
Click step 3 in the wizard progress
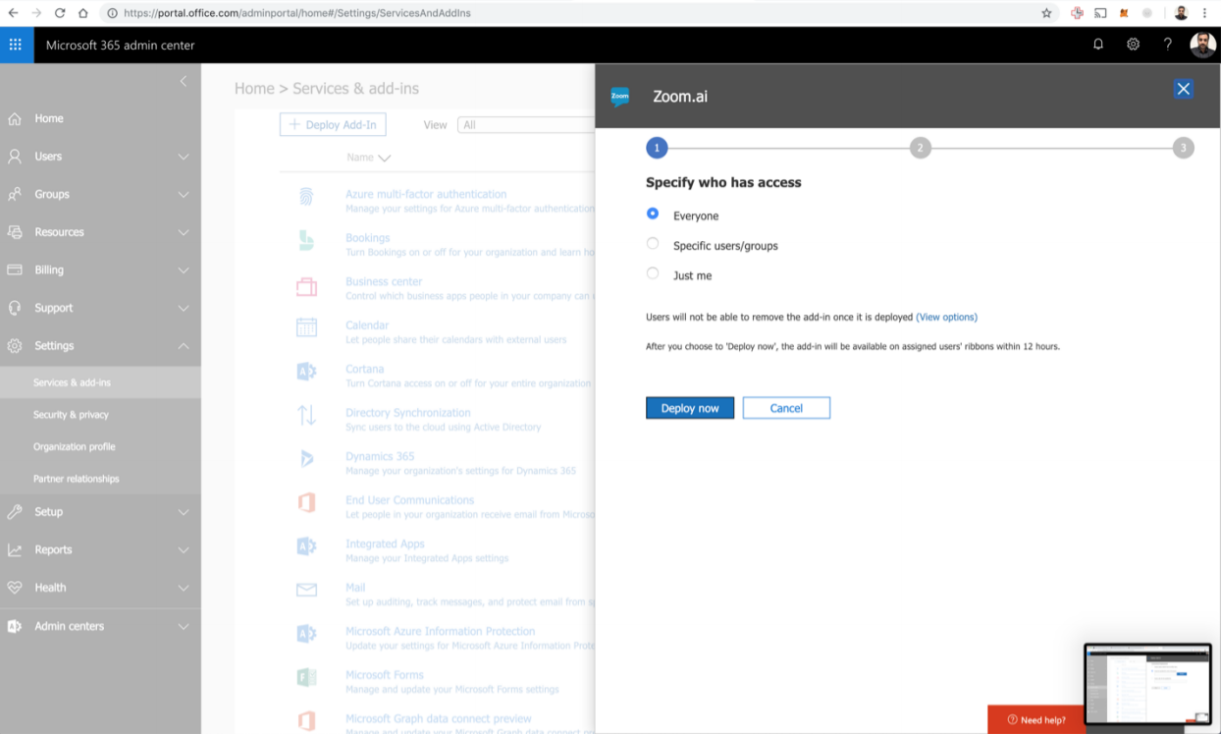[x=1183, y=148]
